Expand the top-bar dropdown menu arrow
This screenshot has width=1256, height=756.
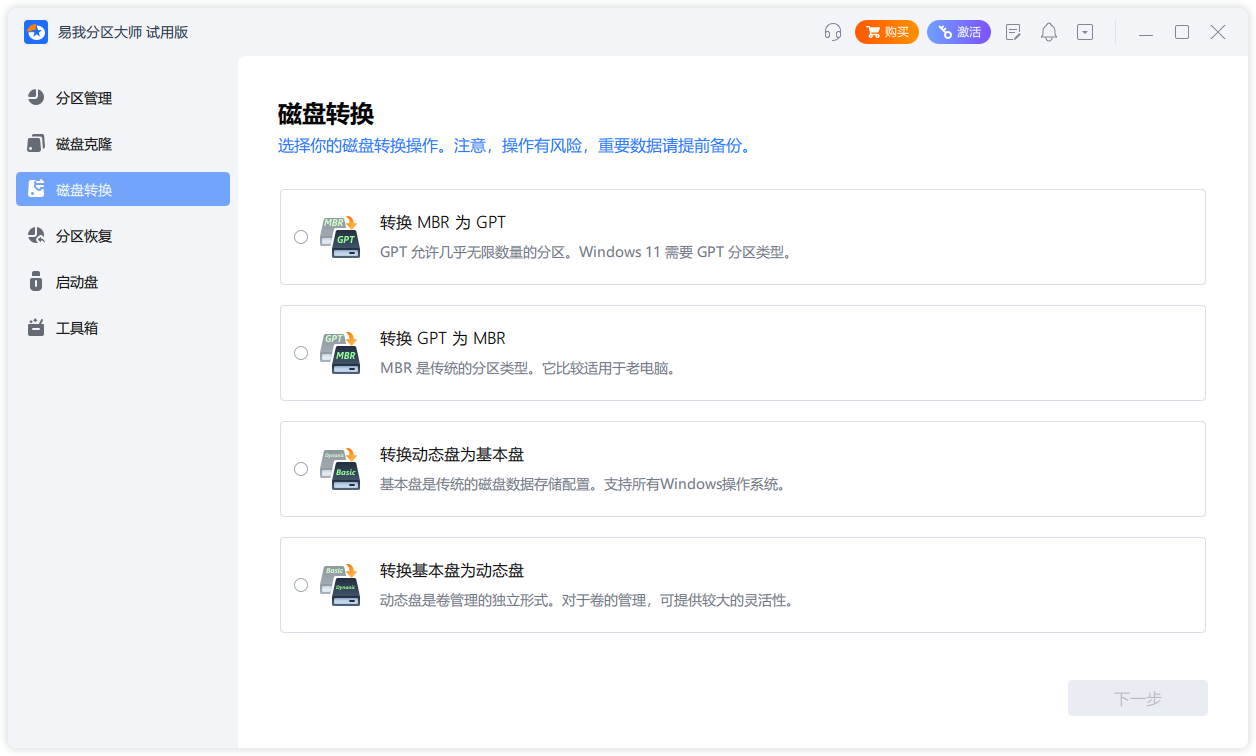click(x=1084, y=32)
